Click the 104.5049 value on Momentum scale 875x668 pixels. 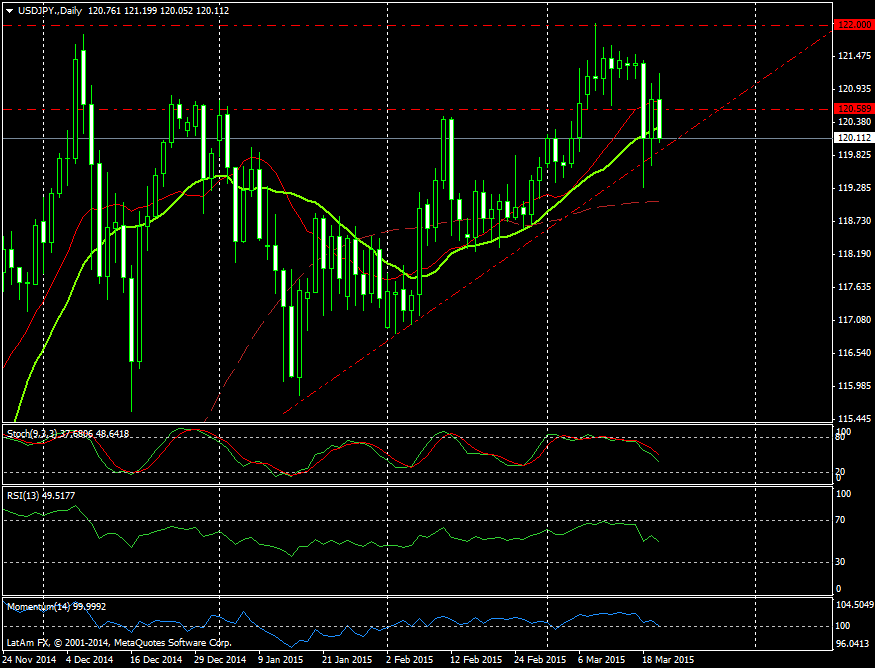(853, 606)
